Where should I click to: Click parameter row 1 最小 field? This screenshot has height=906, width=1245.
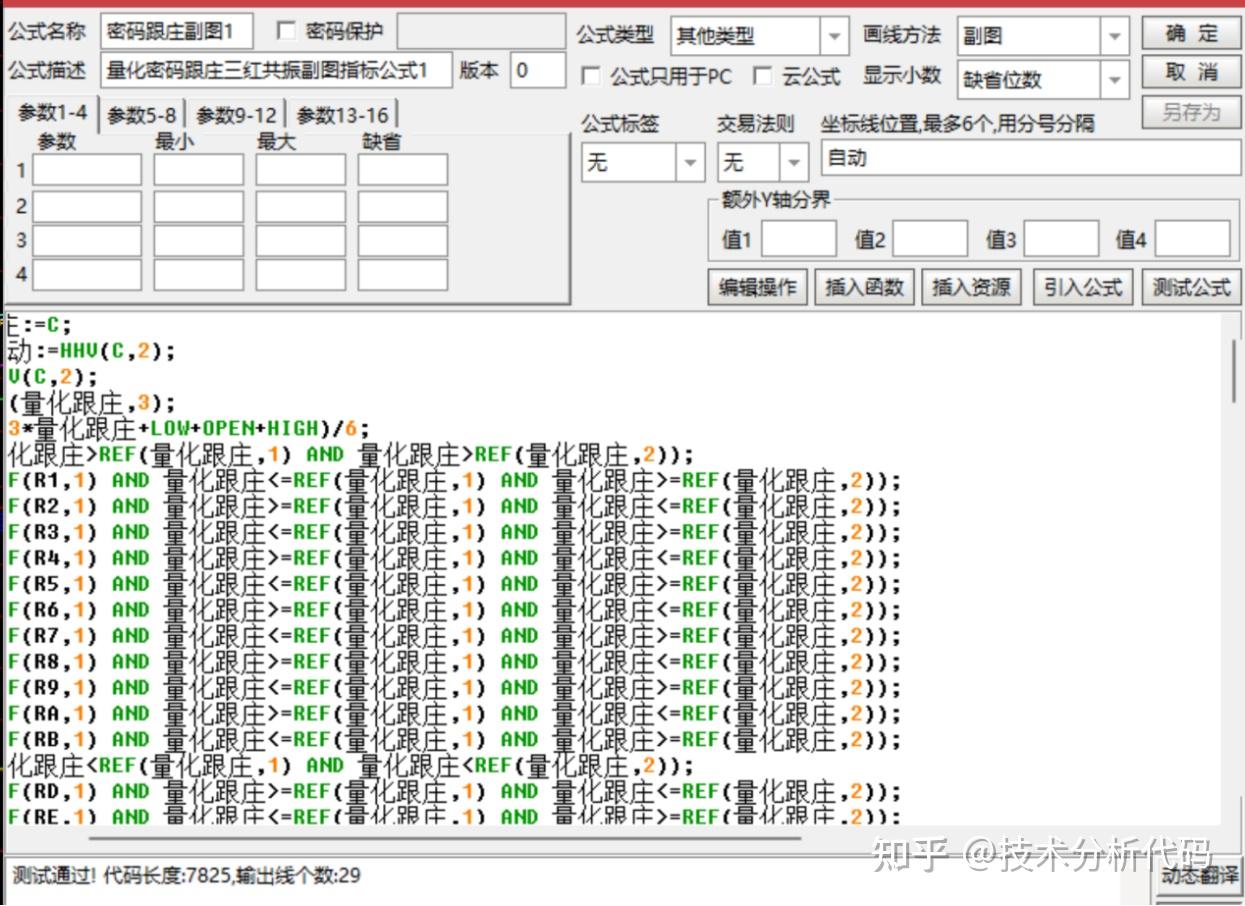[x=198, y=170]
